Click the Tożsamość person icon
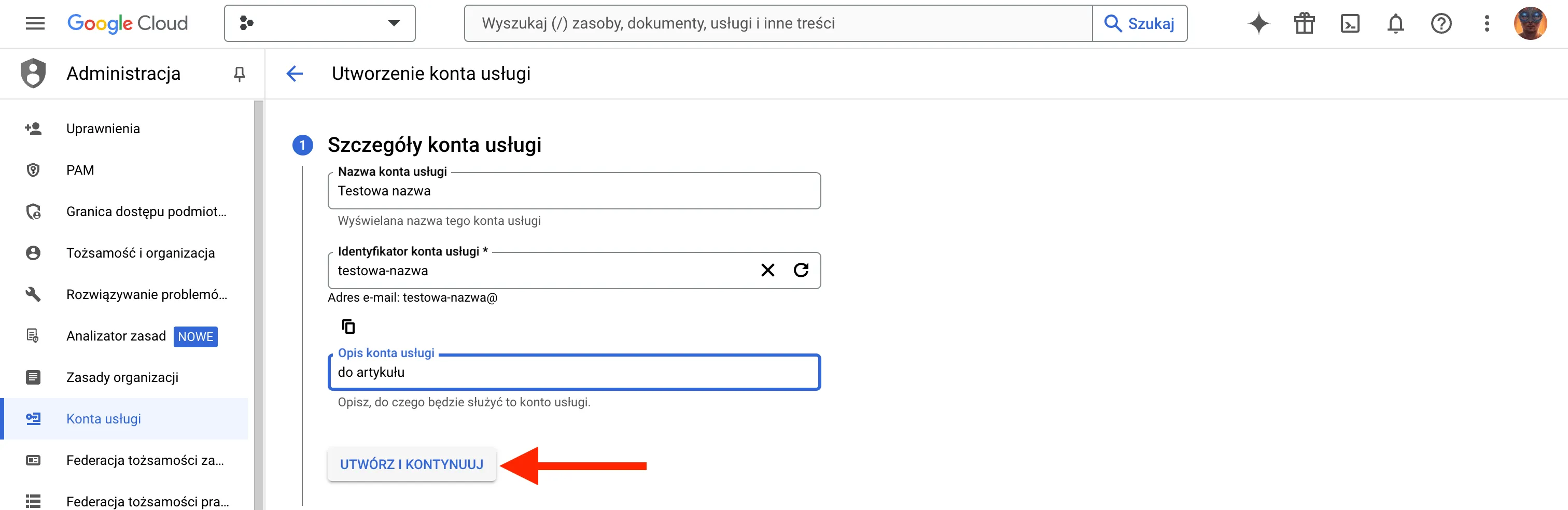The height and width of the screenshot is (510, 1568). 34,252
